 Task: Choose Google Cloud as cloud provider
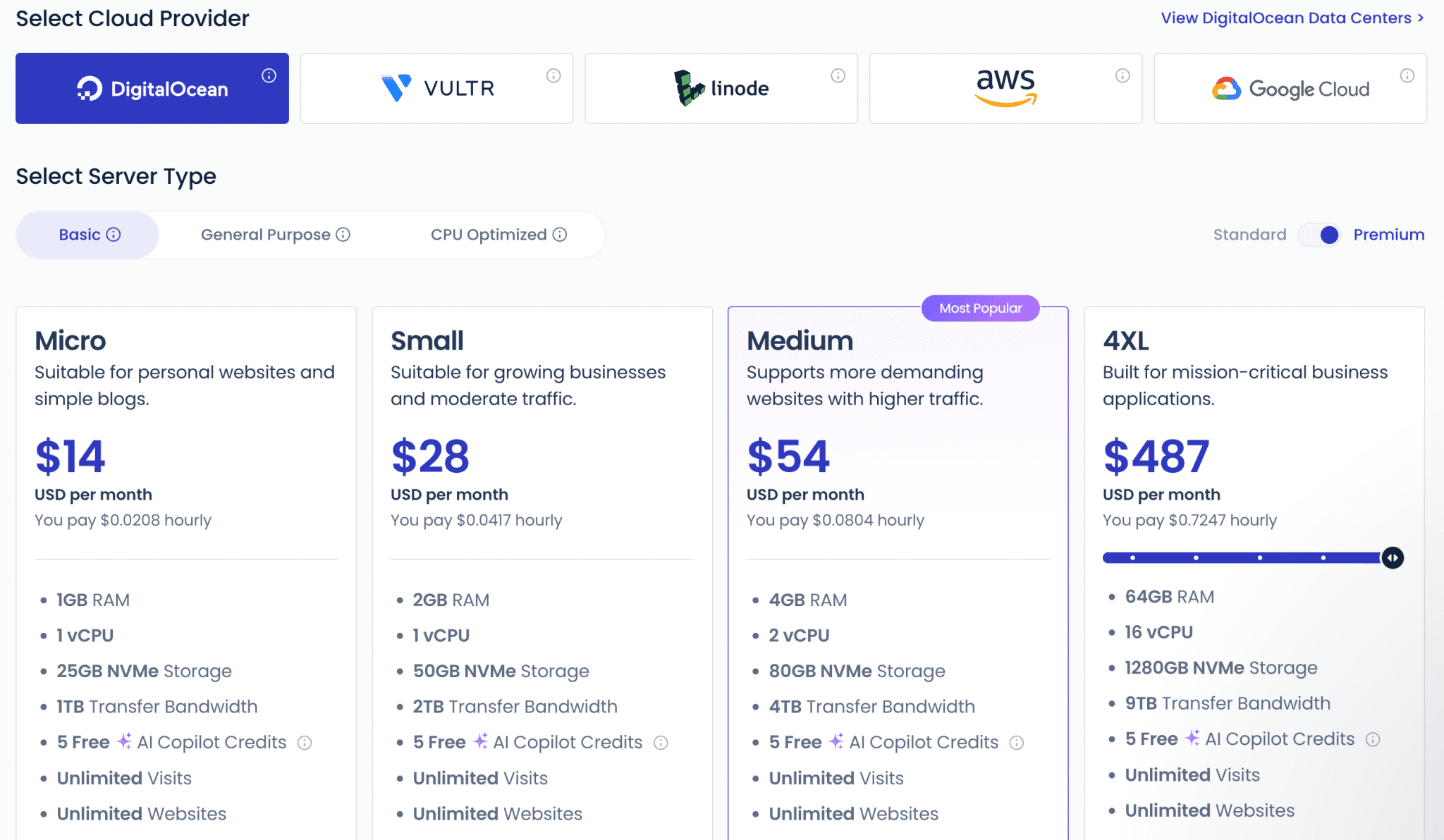pyautogui.click(x=1290, y=89)
